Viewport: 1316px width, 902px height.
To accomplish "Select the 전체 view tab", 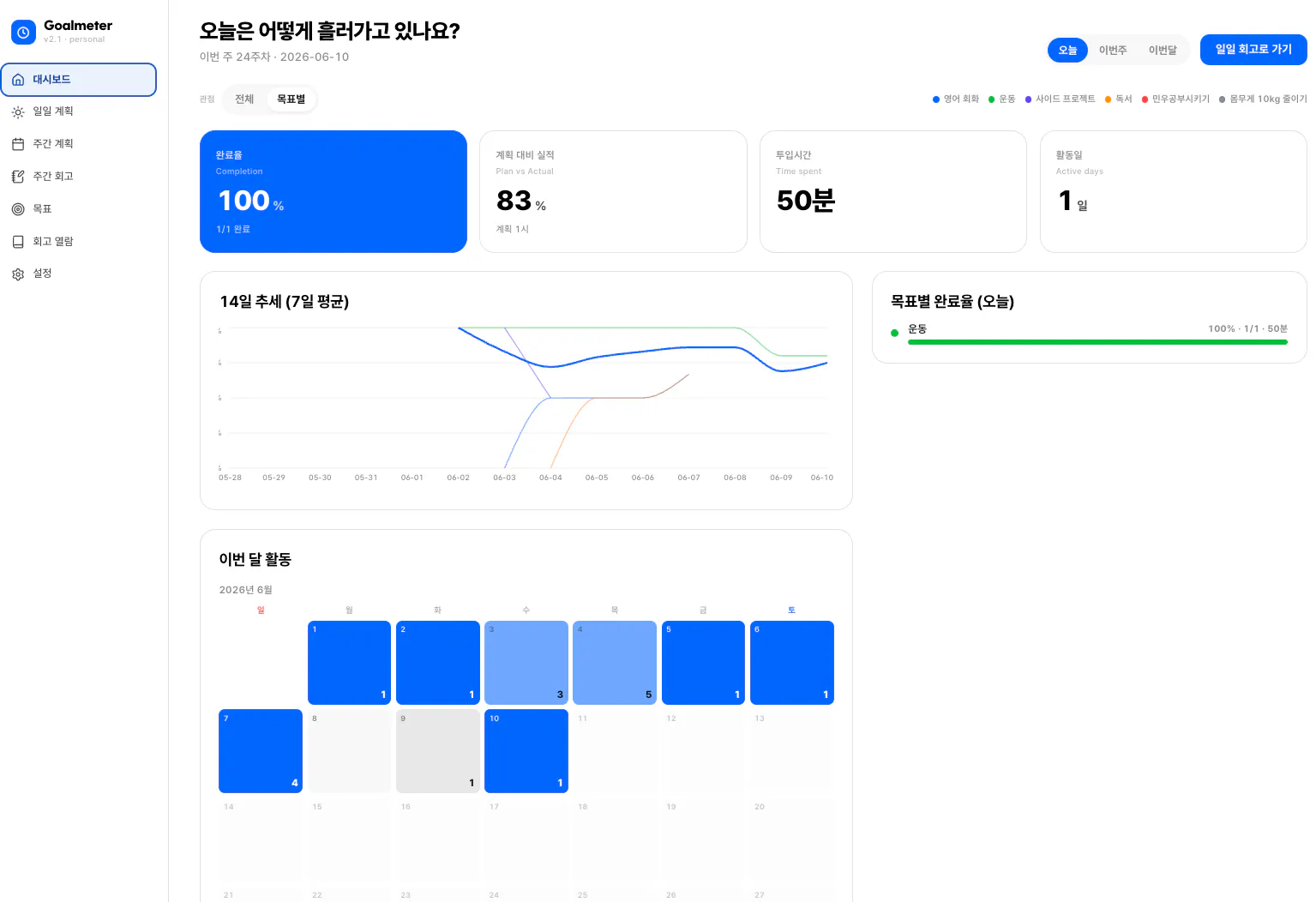I will pyautogui.click(x=244, y=99).
